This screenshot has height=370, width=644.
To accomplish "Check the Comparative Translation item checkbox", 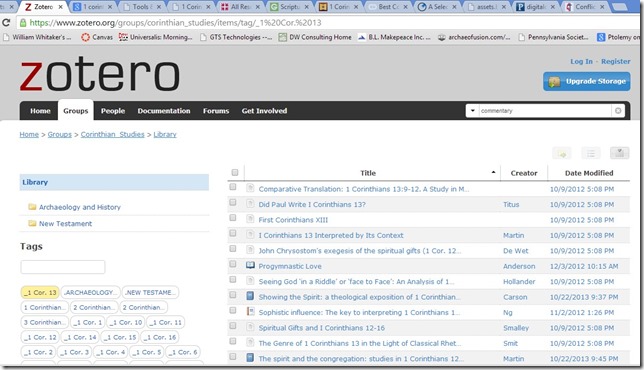I will click(x=233, y=187).
